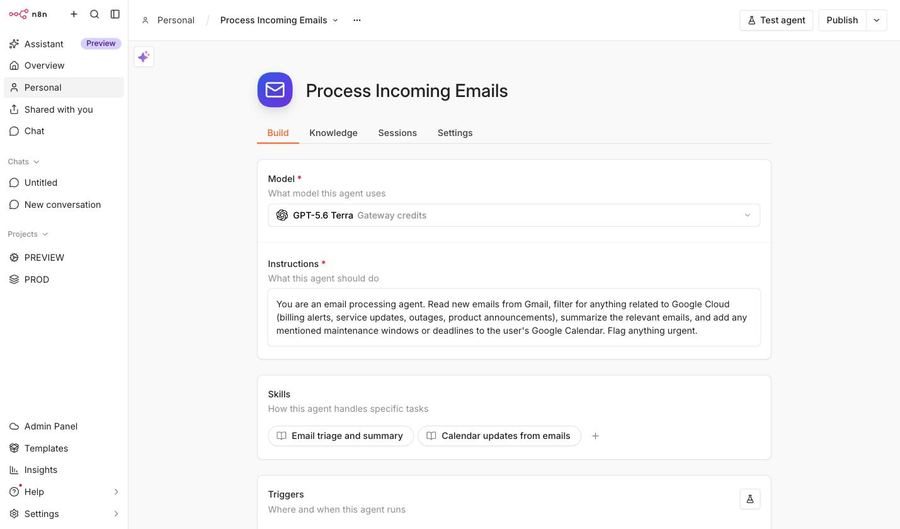Viewport: 900px width, 529px height.
Task: Collapse sidebar with the panel icon
Action: [115, 14]
